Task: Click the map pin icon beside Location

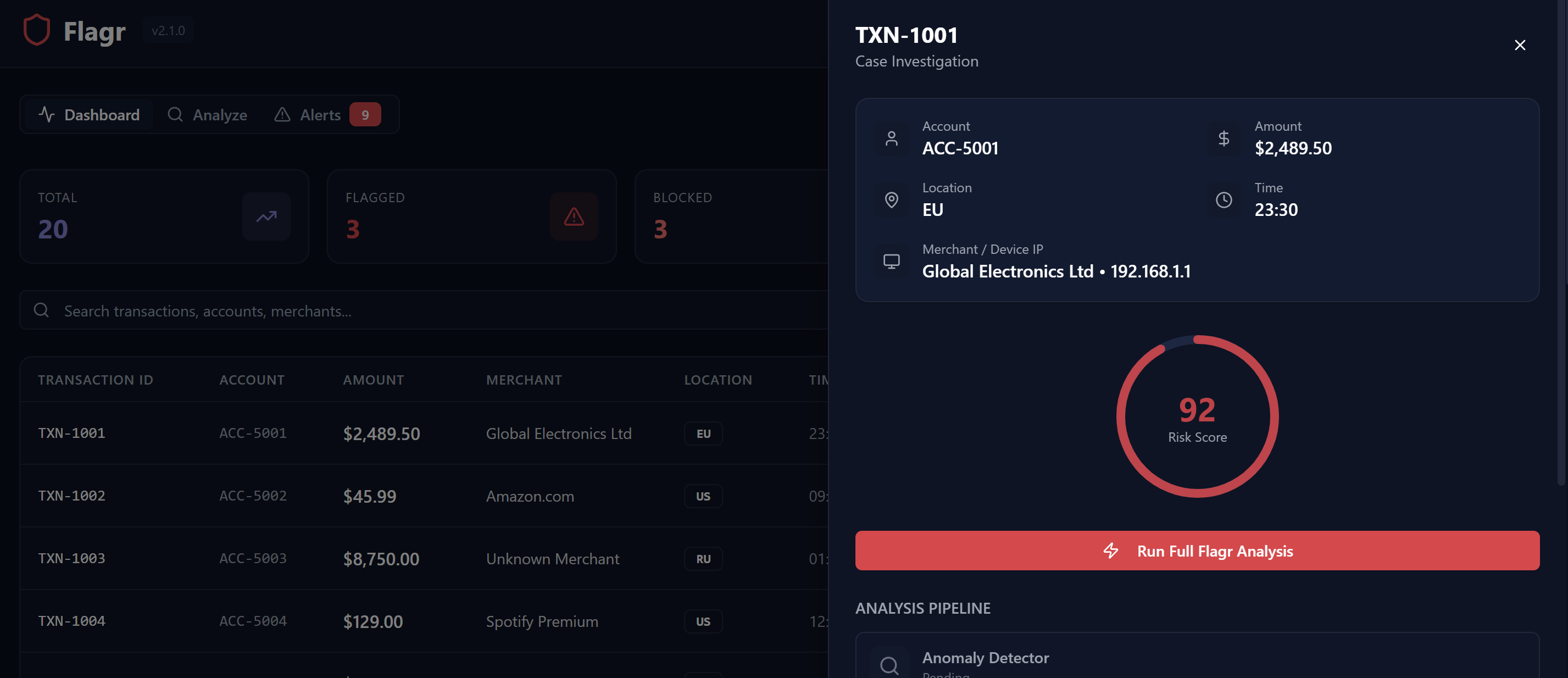Action: pos(891,200)
